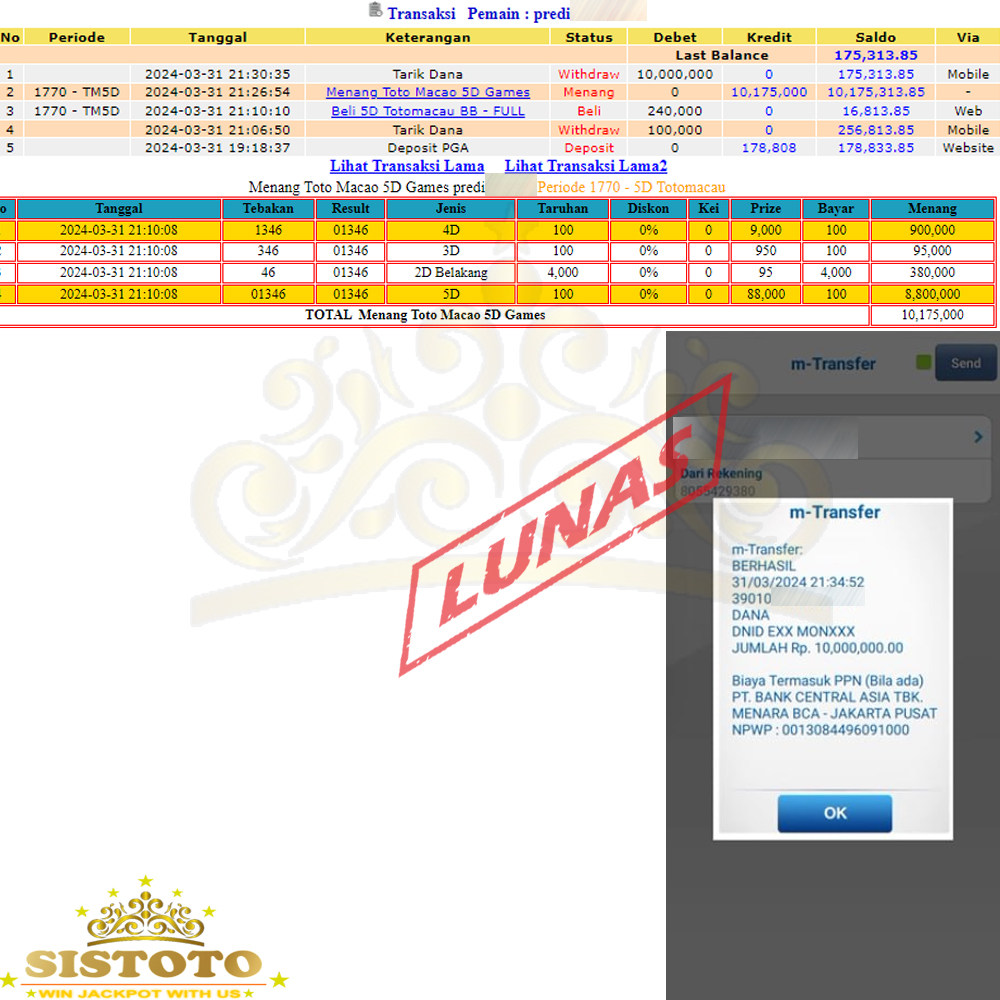Open Menang Toto Macao 5D Games link
The width and height of the screenshot is (1000, 1000).
(428, 92)
